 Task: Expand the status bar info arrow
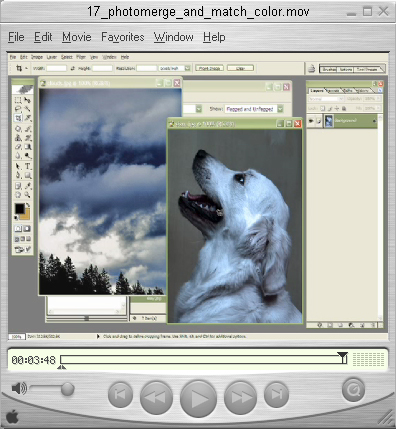[98, 336]
